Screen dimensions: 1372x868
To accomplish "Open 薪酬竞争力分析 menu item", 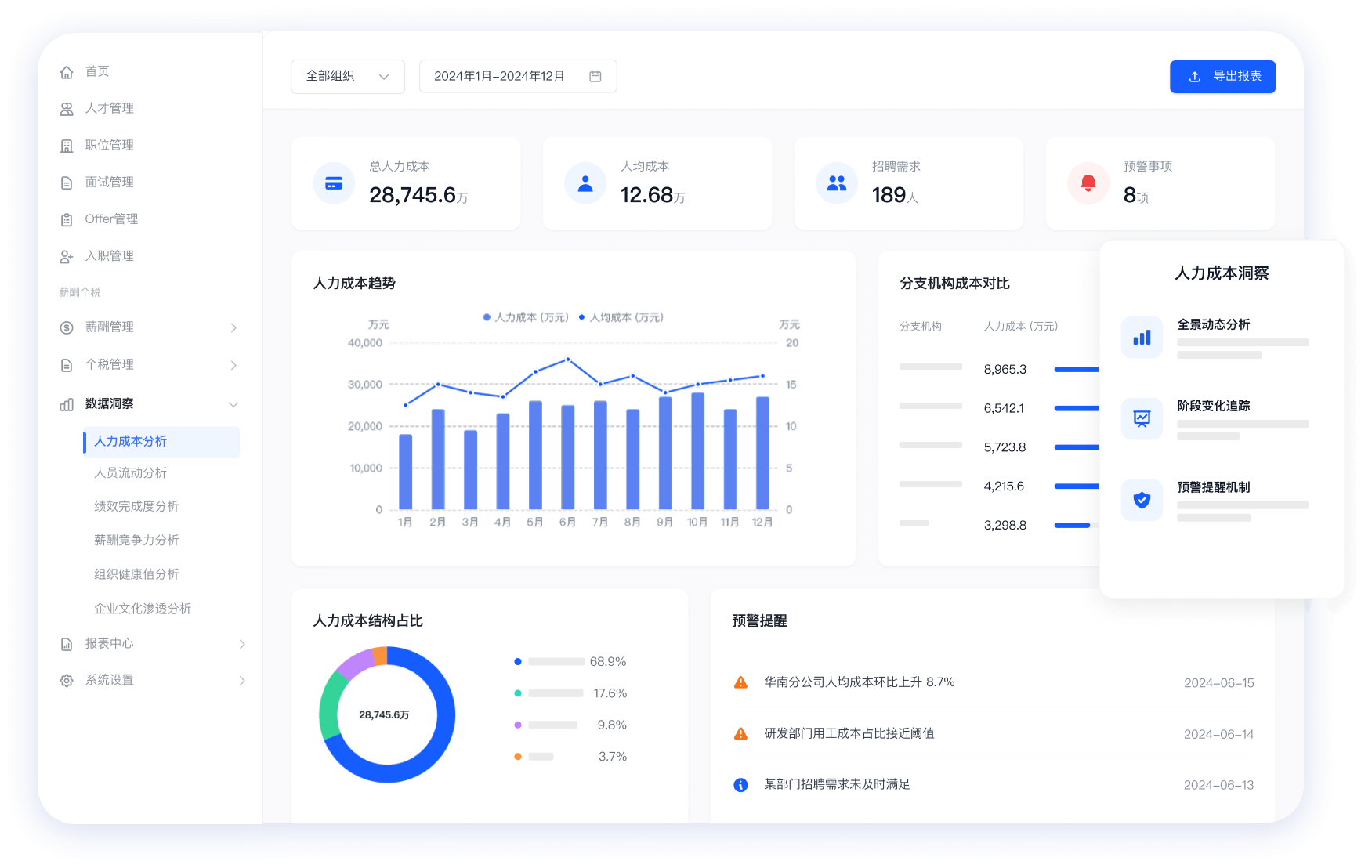I will click(x=136, y=541).
